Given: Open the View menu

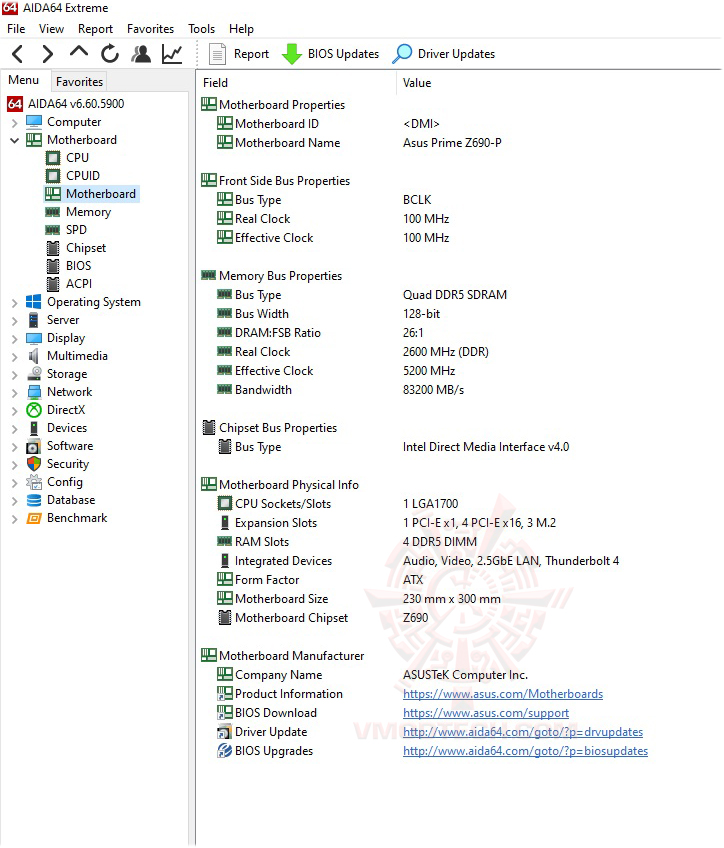Looking at the screenshot, I should [51, 29].
